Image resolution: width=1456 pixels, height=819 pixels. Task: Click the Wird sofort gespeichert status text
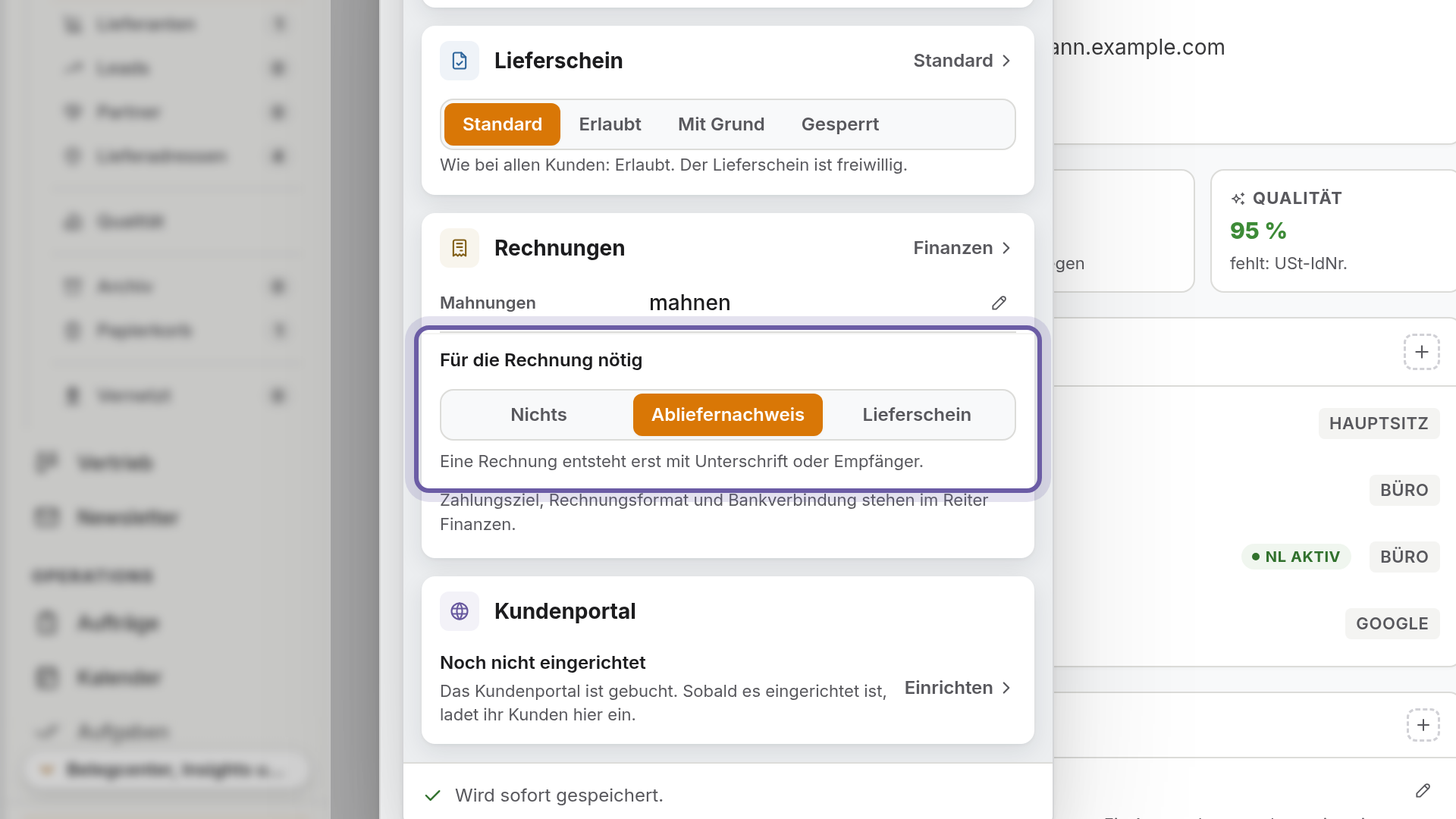click(x=559, y=795)
